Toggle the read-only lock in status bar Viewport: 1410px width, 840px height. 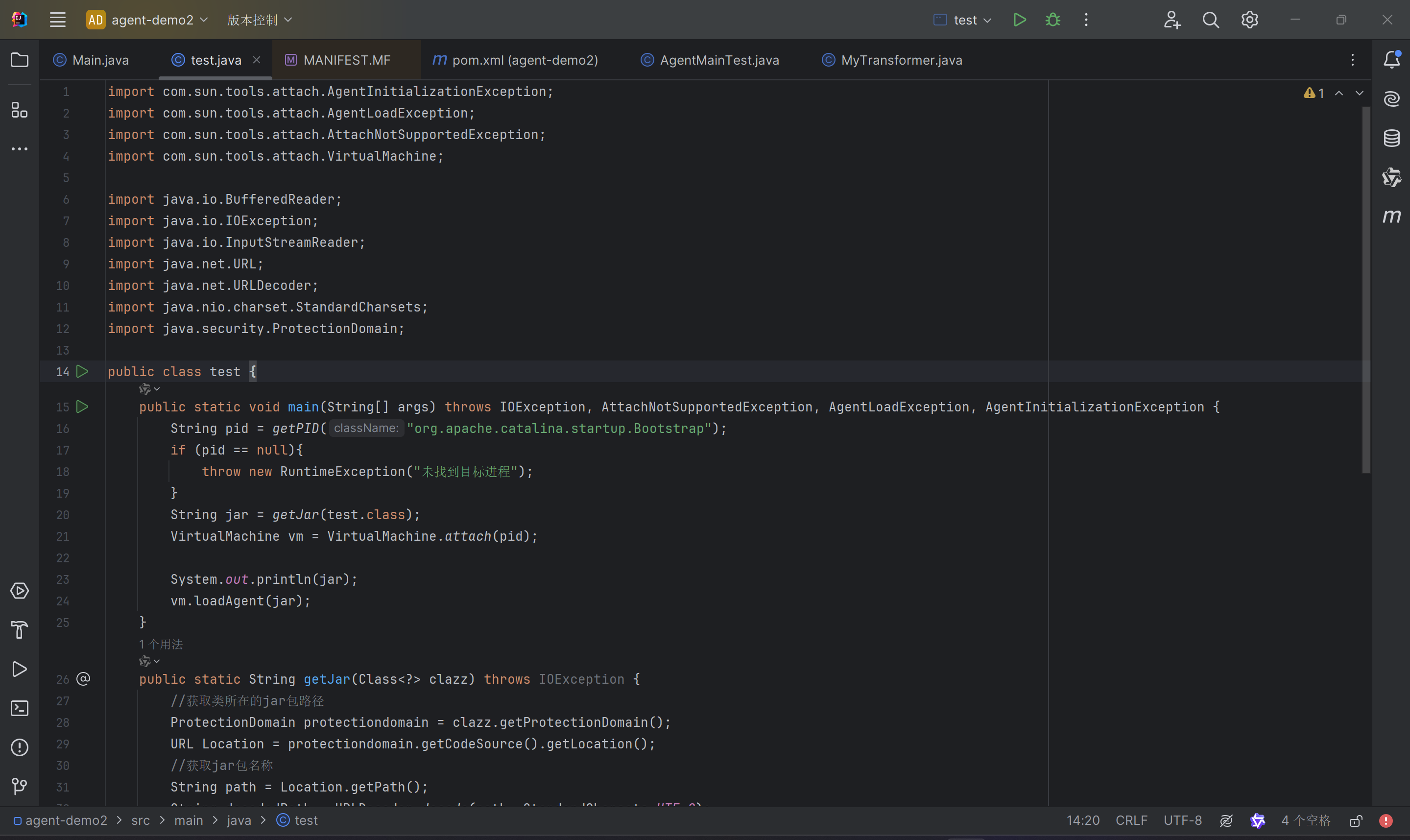[1356, 820]
